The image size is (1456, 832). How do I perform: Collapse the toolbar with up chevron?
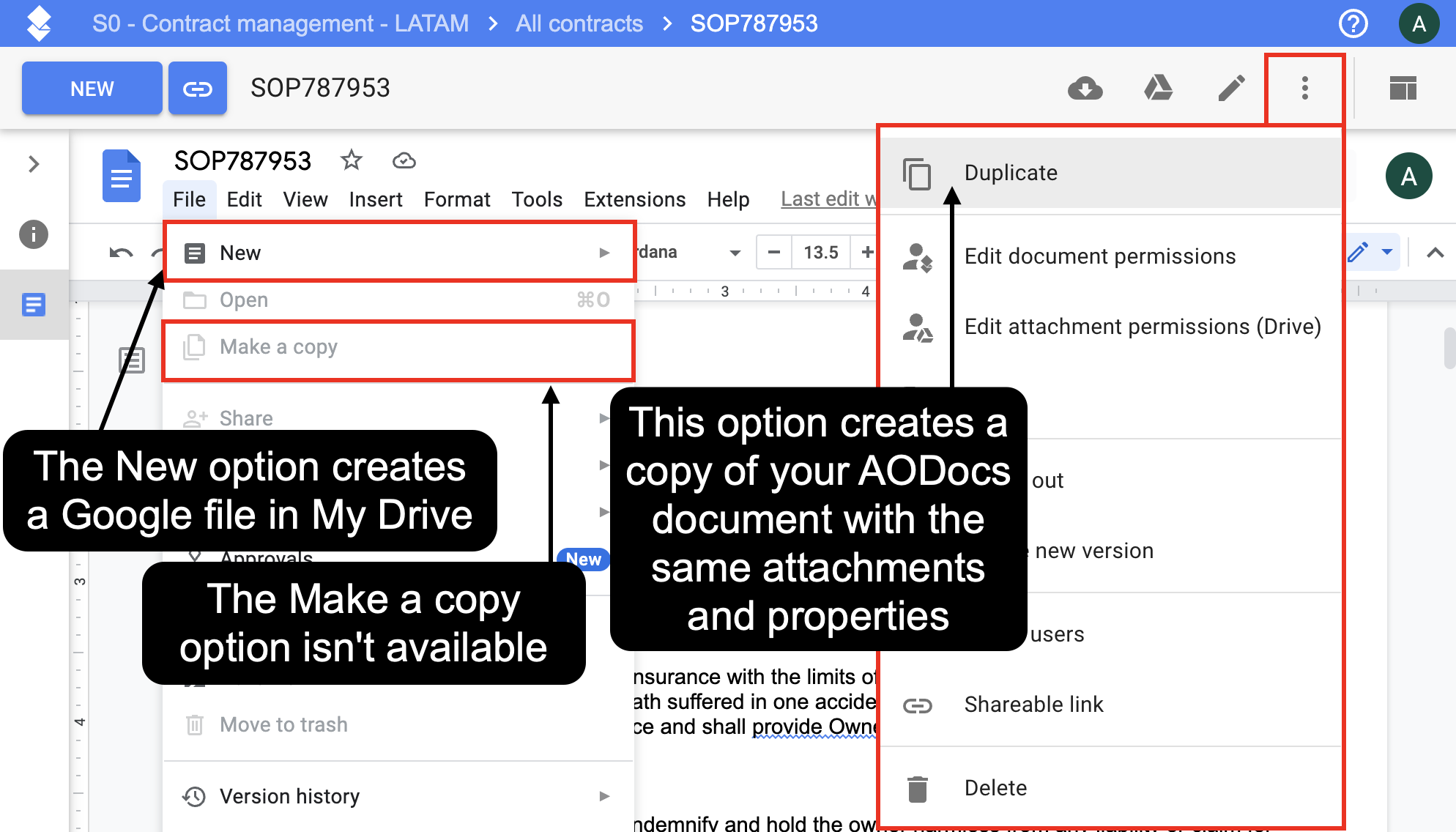tap(1435, 253)
